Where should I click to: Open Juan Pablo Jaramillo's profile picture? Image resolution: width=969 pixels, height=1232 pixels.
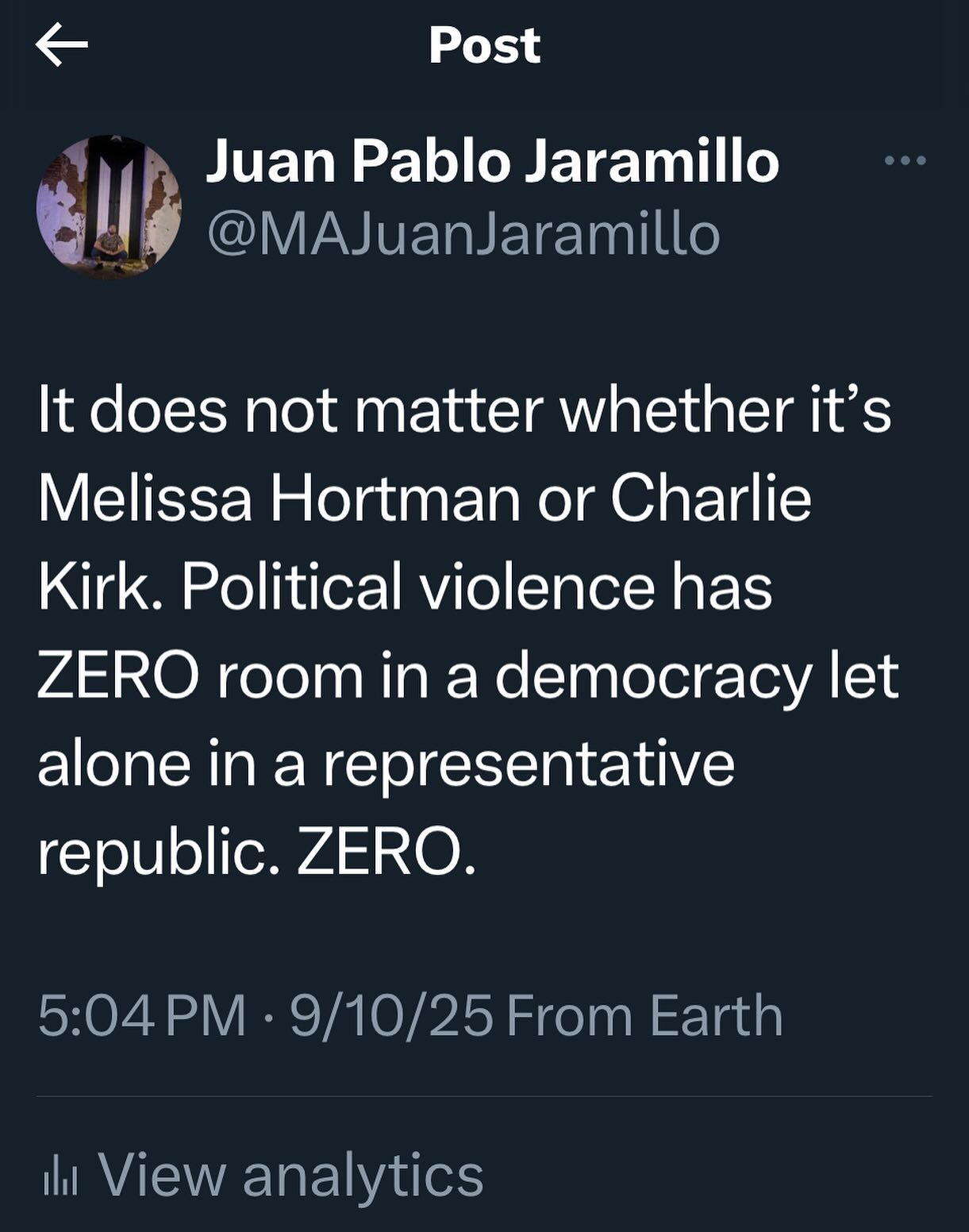click(109, 206)
